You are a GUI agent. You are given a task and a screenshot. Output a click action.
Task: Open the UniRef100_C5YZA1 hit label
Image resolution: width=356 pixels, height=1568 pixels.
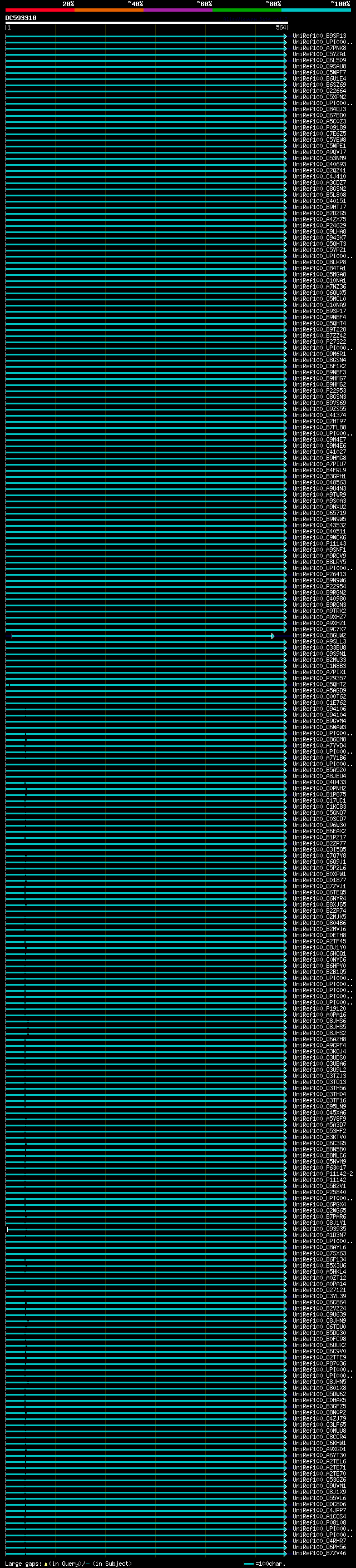[x=319, y=54]
